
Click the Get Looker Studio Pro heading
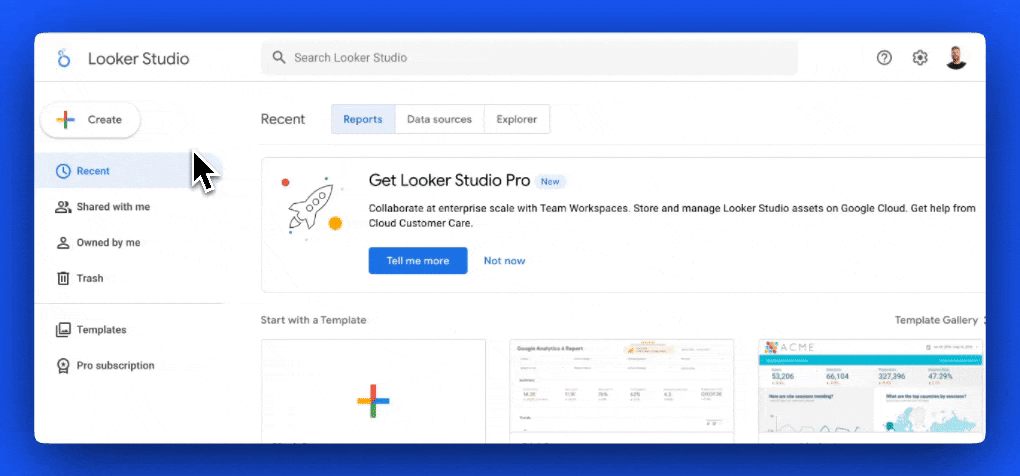450,181
